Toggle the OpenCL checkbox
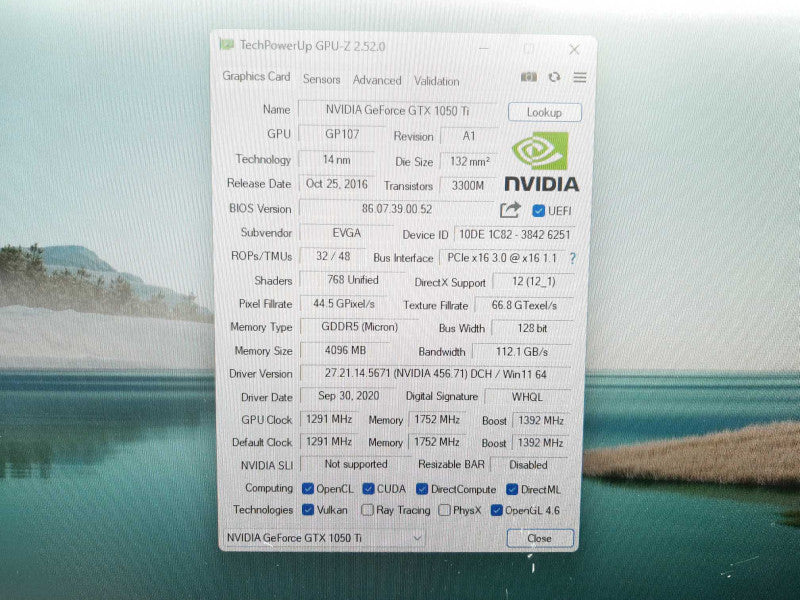800x600 pixels. pos(308,488)
